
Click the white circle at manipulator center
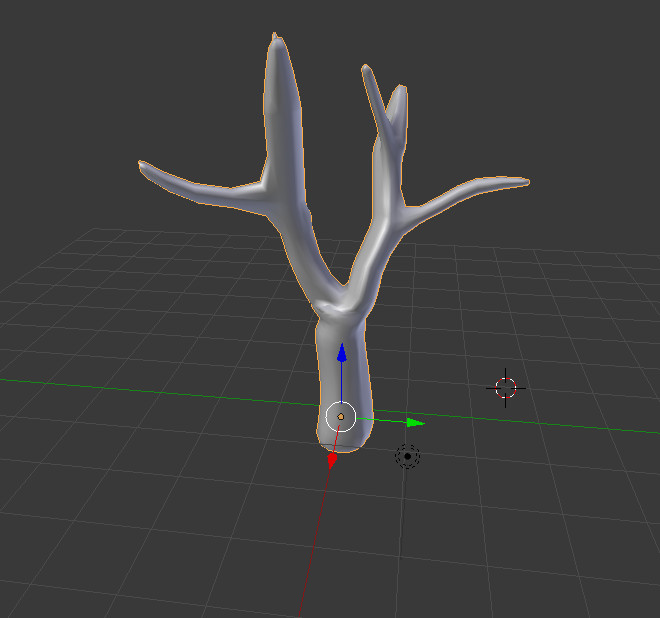pos(341,416)
